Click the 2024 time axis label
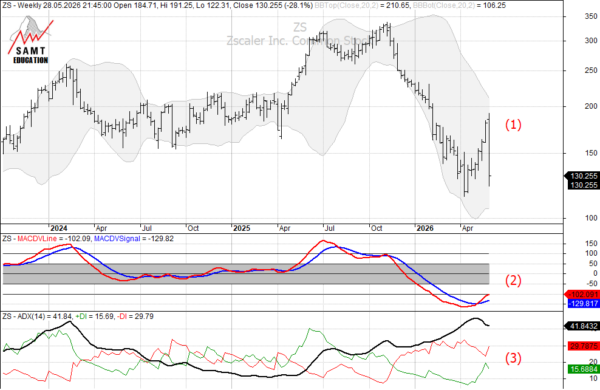The image size is (600, 390). (59, 228)
